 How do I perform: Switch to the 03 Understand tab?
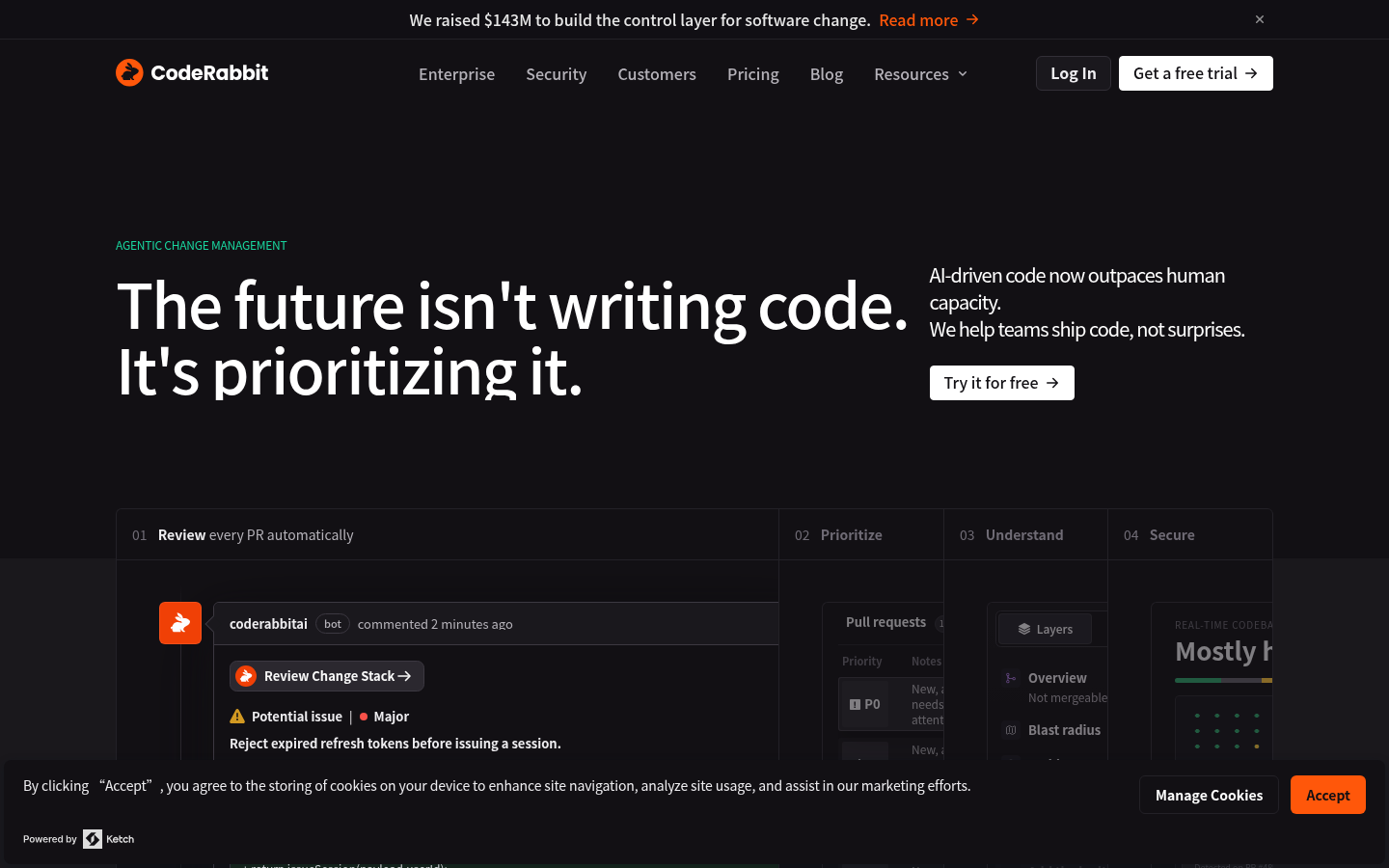(x=1025, y=534)
